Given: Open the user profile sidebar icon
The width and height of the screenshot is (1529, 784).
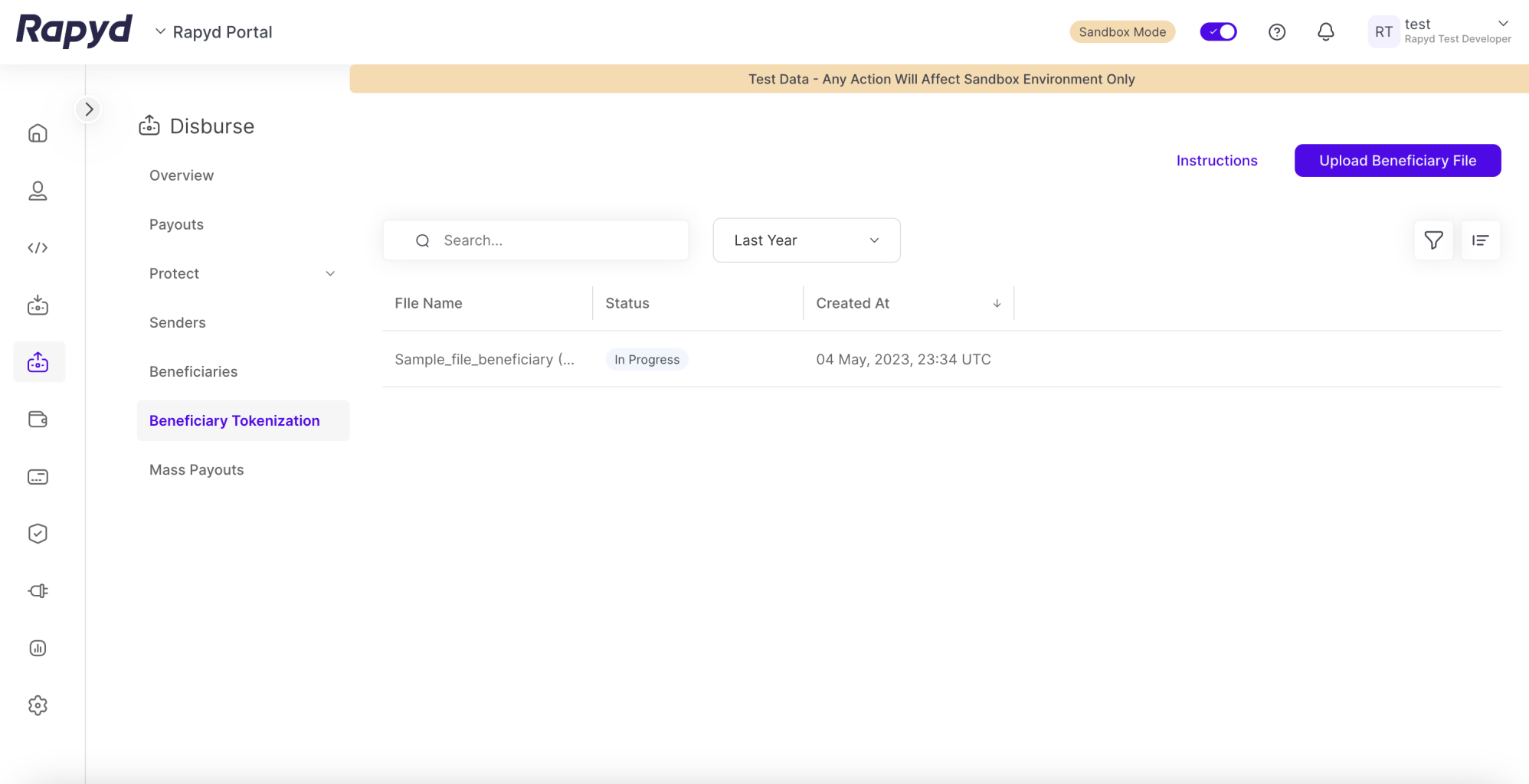Looking at the screenshot, I should pyautogui.click(x=38, y=191).
